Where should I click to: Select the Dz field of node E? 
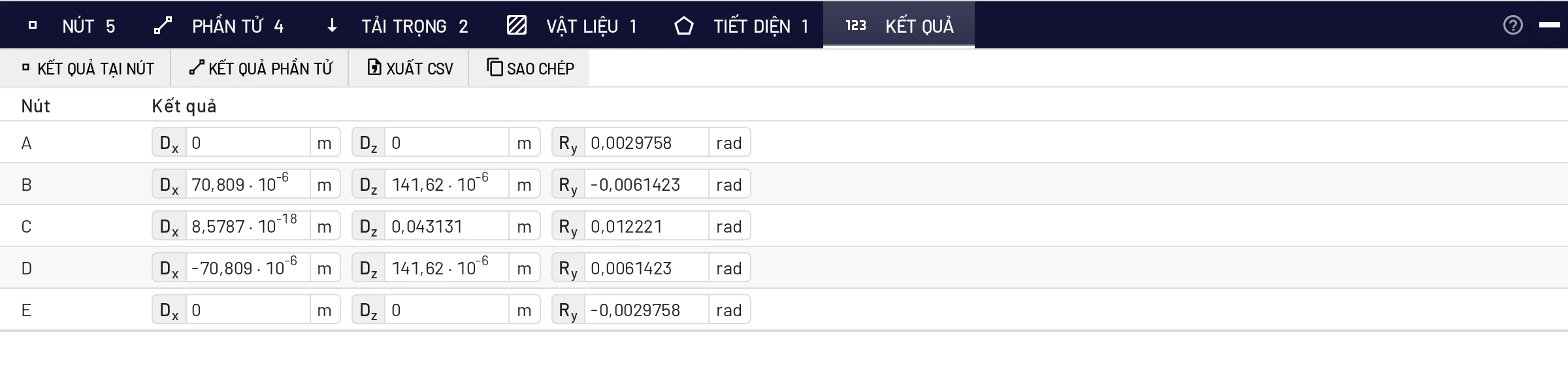pos(447,310)
